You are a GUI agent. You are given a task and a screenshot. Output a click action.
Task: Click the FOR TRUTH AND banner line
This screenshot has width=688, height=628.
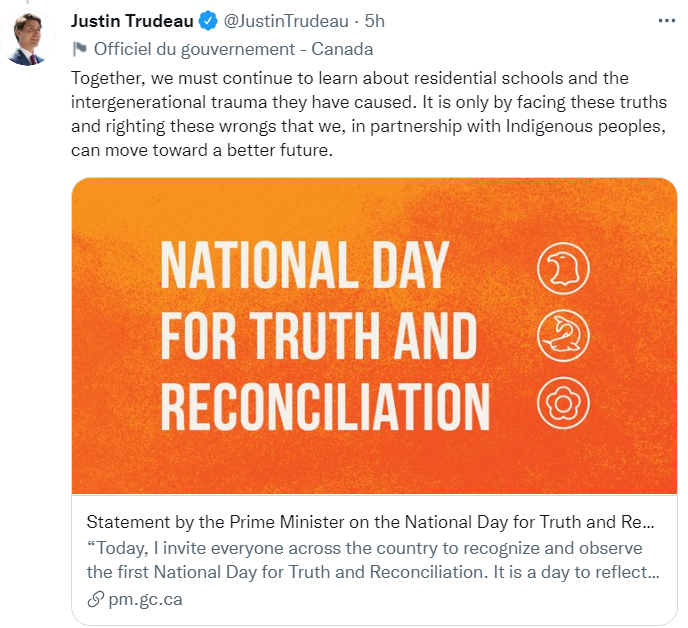pos(319,336)
